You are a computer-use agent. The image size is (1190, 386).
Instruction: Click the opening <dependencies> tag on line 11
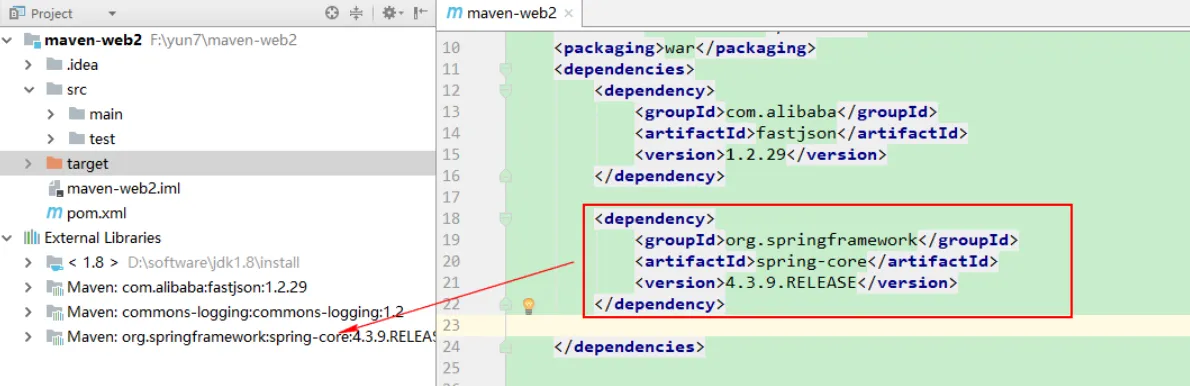(625, 70)
